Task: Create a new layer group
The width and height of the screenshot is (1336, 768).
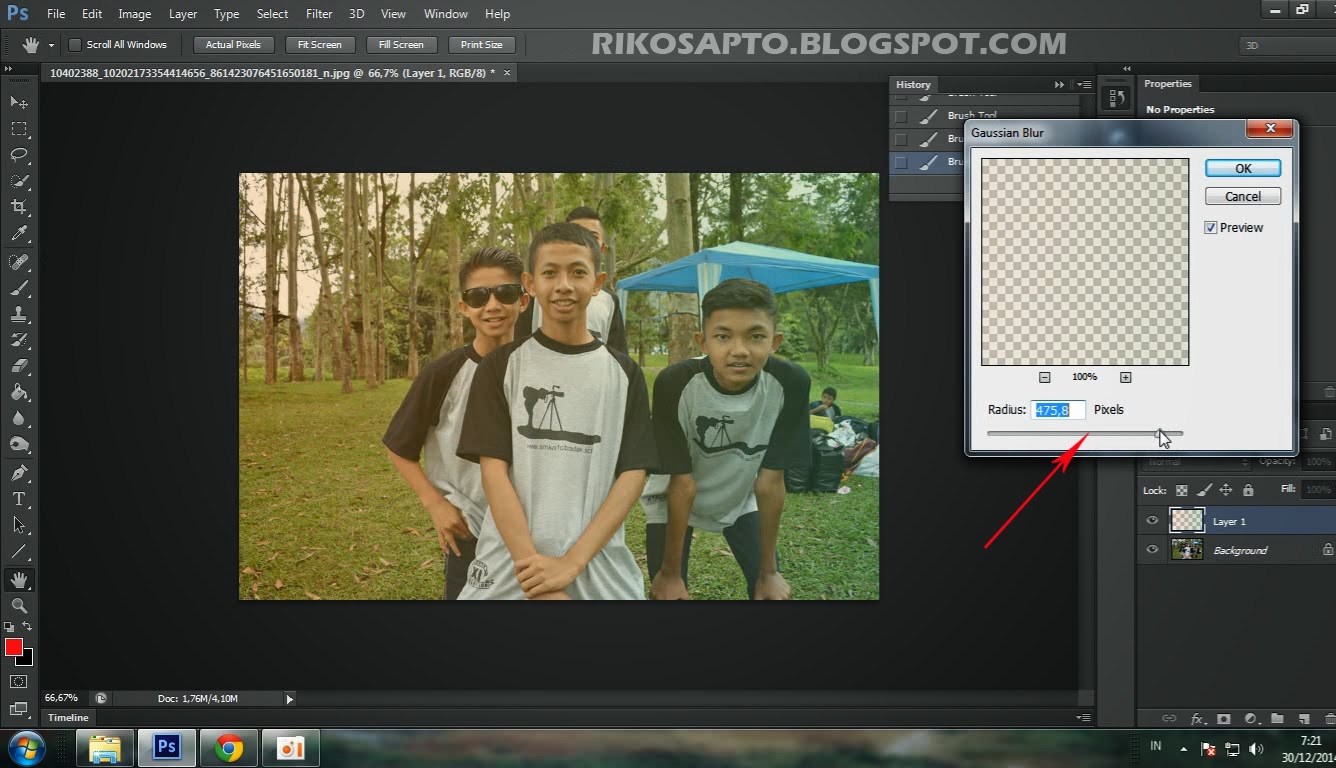Action: 1277,718
